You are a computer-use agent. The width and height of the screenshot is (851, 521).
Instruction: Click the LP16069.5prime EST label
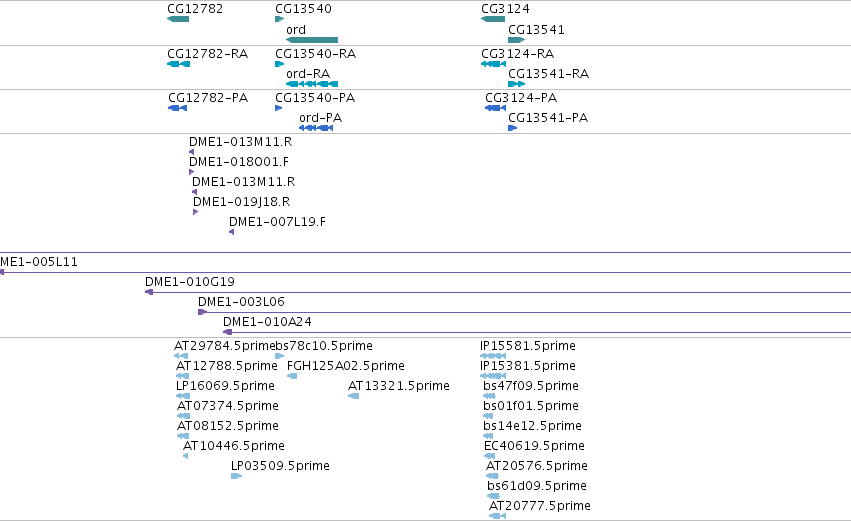(x=225, y=386)
